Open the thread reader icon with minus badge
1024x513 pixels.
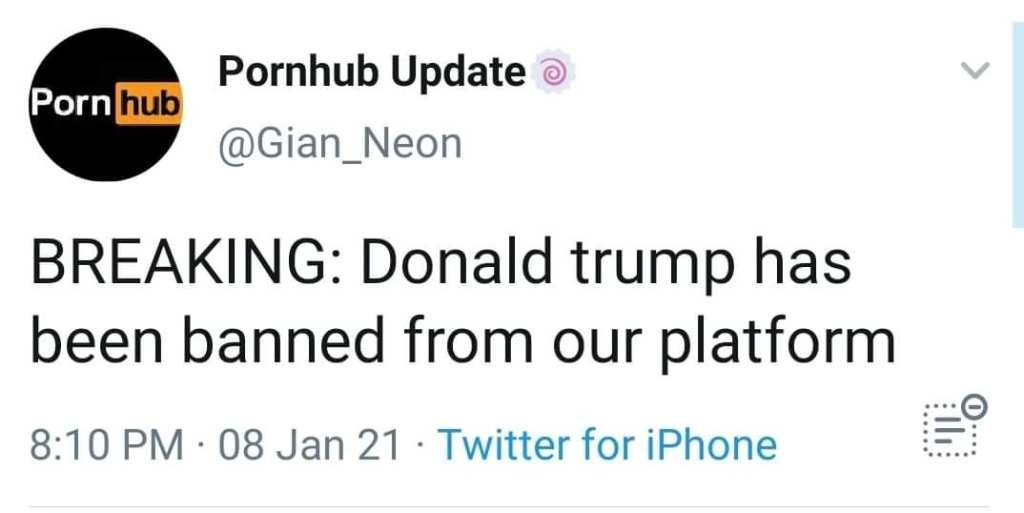(954, 428)
